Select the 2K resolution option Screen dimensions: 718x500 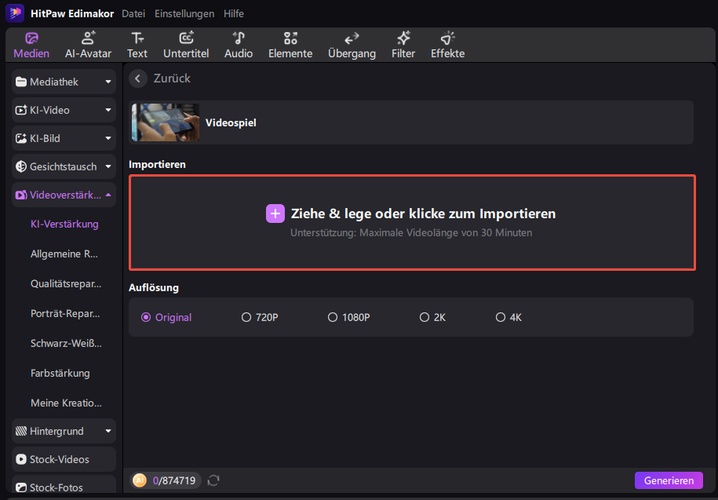432,317
